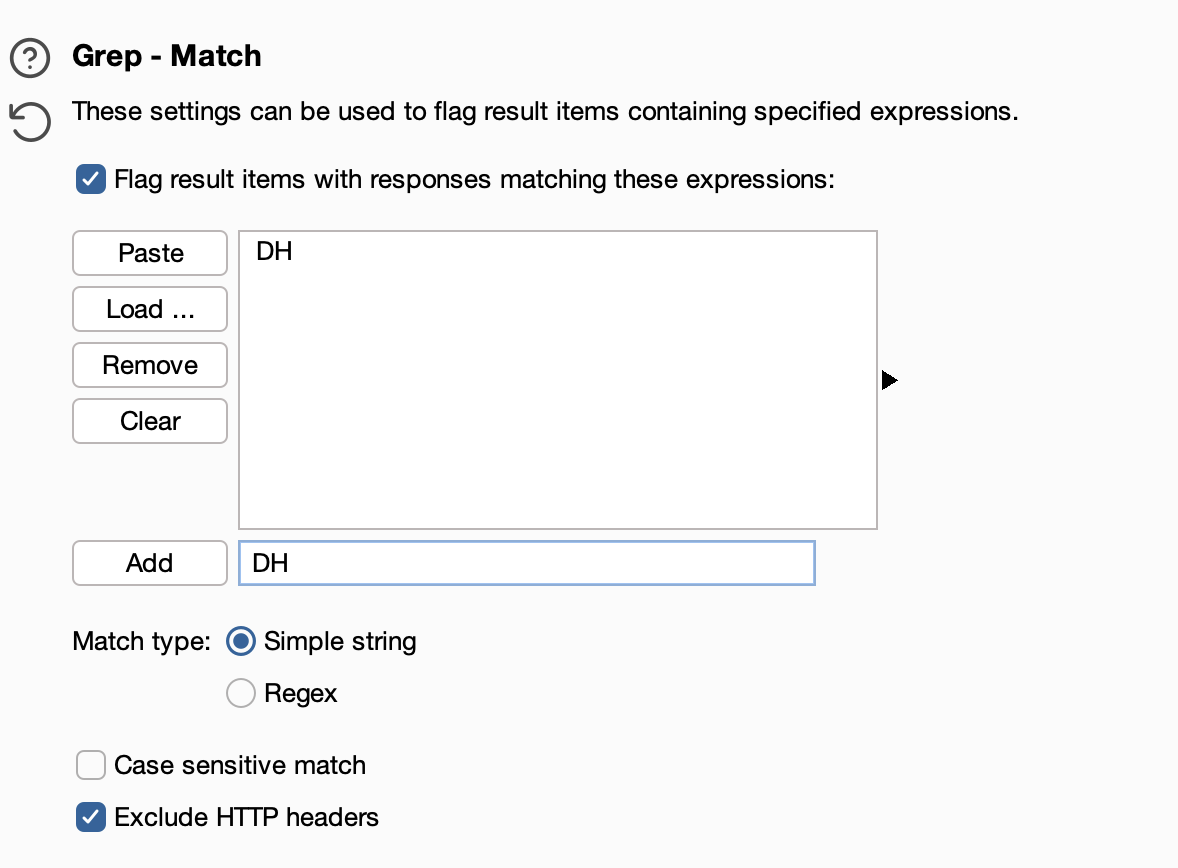The image size is (1178, 868).
Task: Click the Match type: label
Action: (x=141, y=641)
